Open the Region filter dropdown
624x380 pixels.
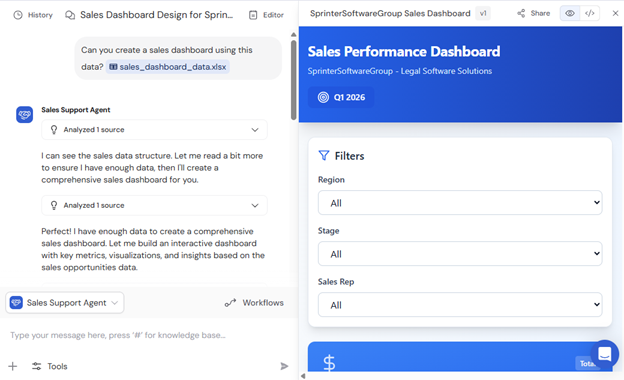point(460,203)
